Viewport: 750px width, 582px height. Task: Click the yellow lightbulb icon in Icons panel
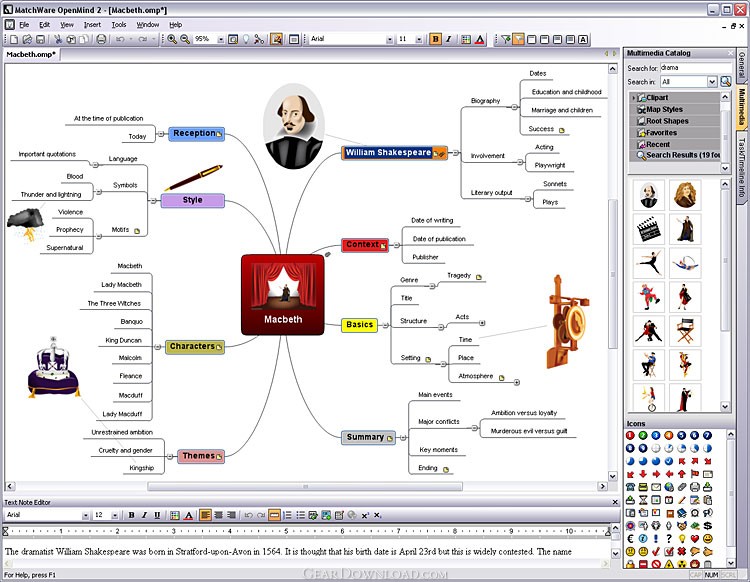point(682,538)
